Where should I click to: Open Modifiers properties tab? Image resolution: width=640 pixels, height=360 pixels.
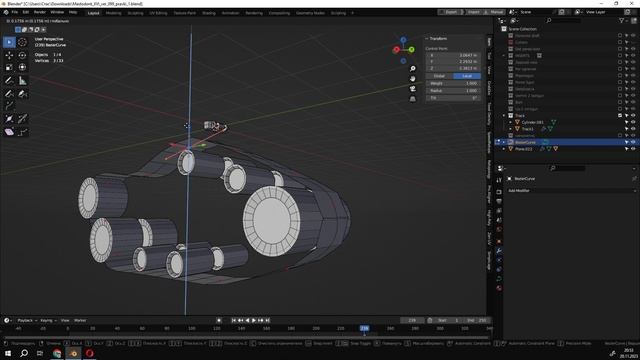click(499, 251)
